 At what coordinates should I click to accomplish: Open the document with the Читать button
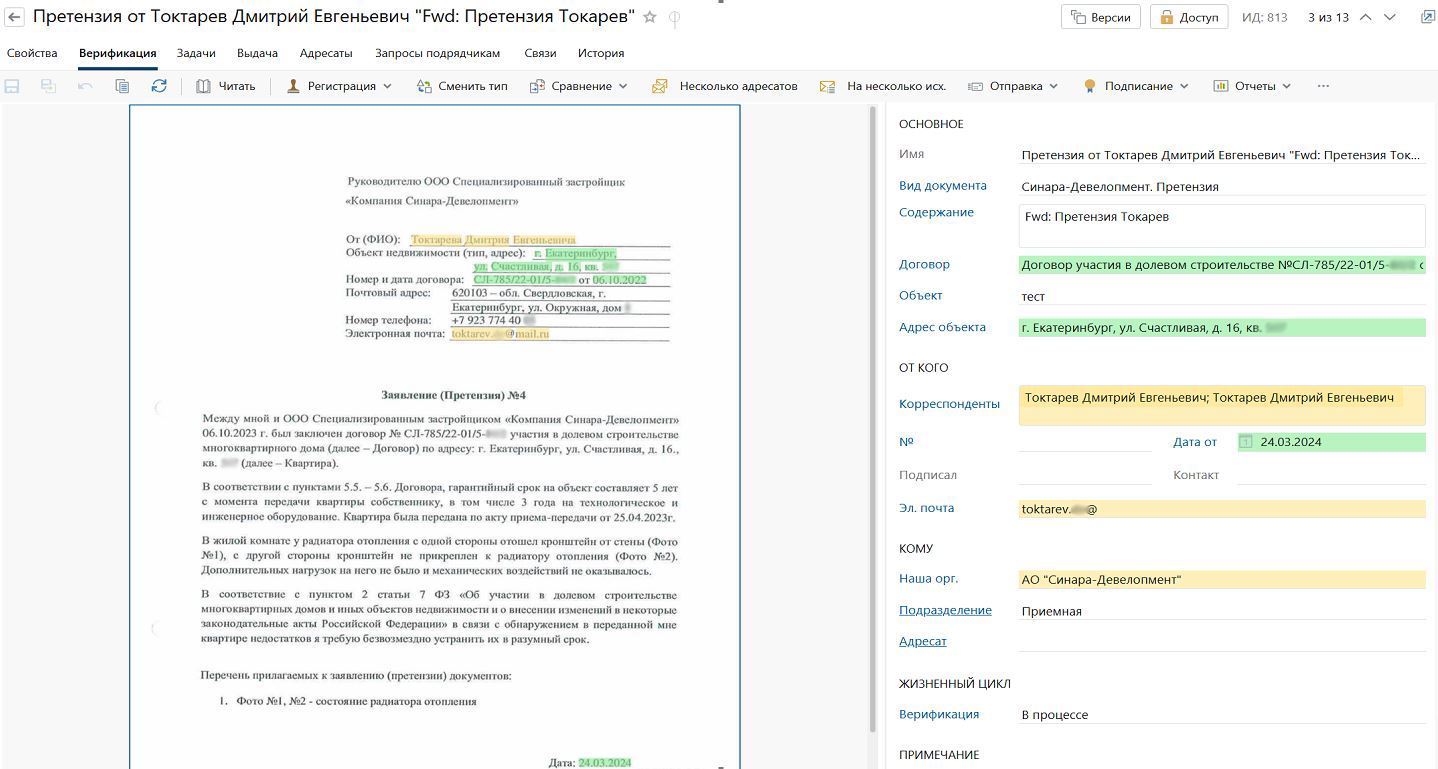tap(226, 86)
